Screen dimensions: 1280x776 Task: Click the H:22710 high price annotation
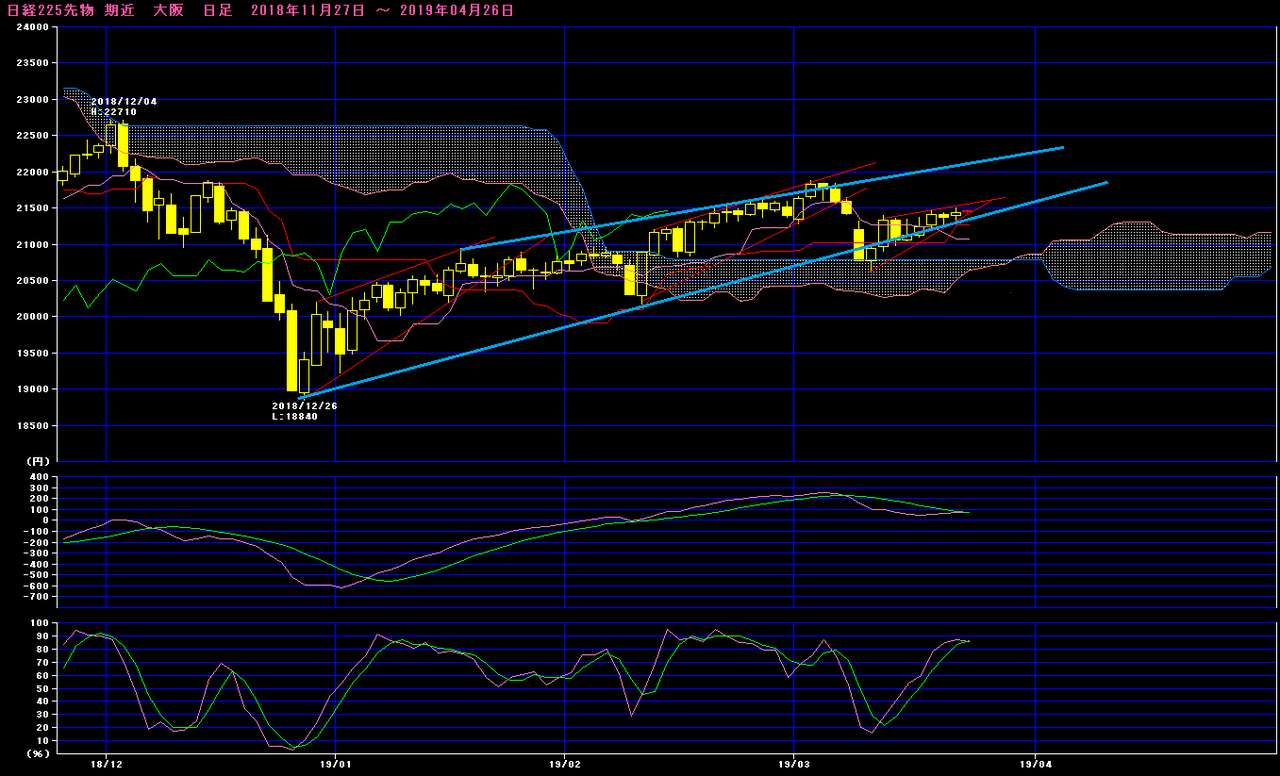pyautogui.click(x=114, y=112)
